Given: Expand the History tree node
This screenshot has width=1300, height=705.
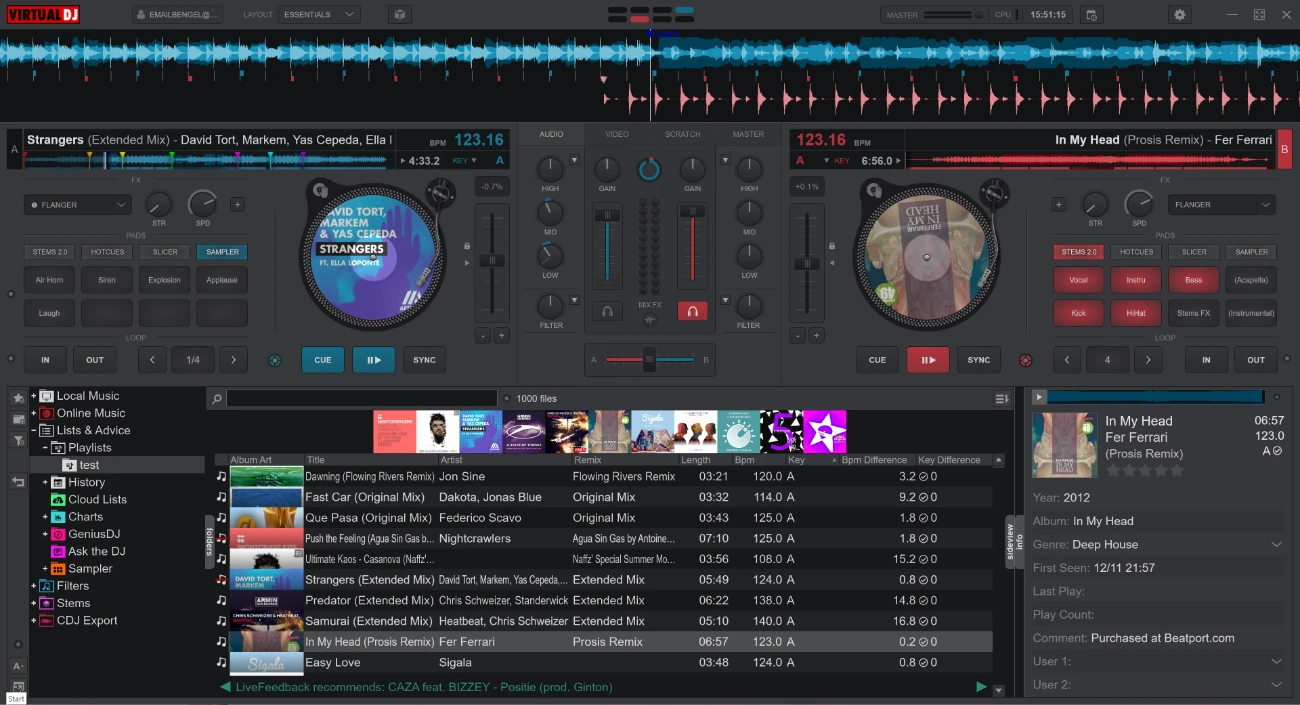Looking at the screenshot, I should (46, 482).
